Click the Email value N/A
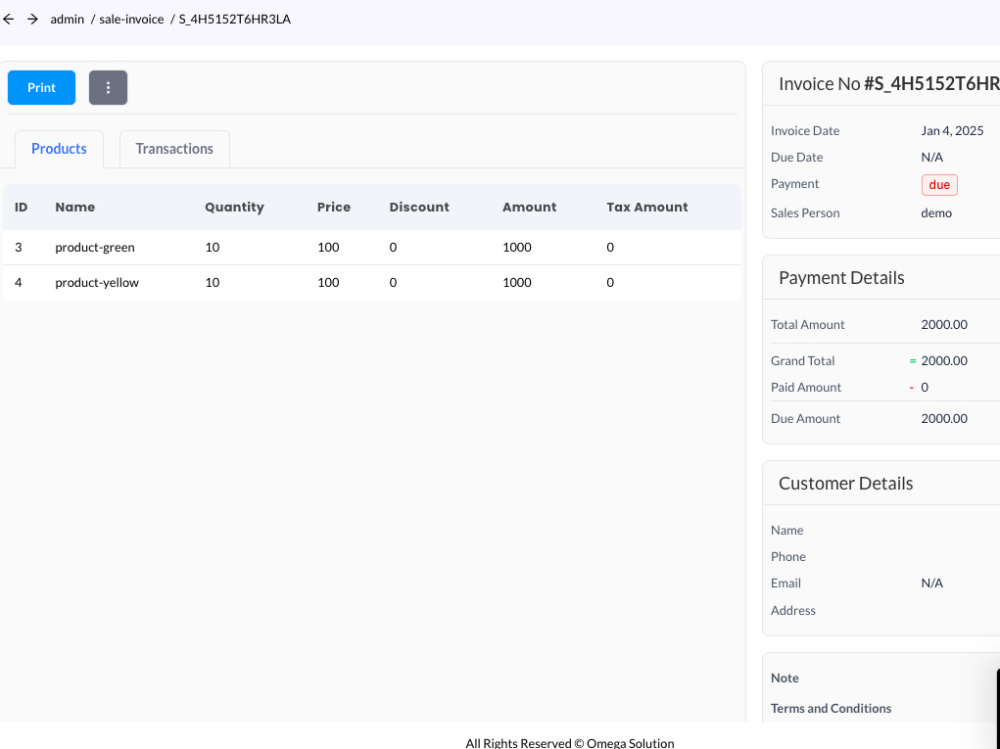 932,582
